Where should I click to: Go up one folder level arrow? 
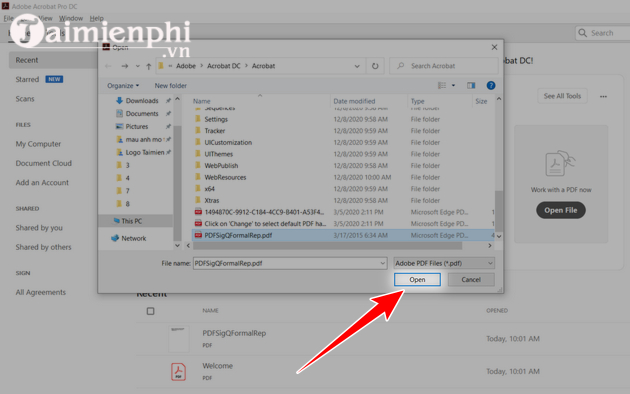[x=149, y=66]
